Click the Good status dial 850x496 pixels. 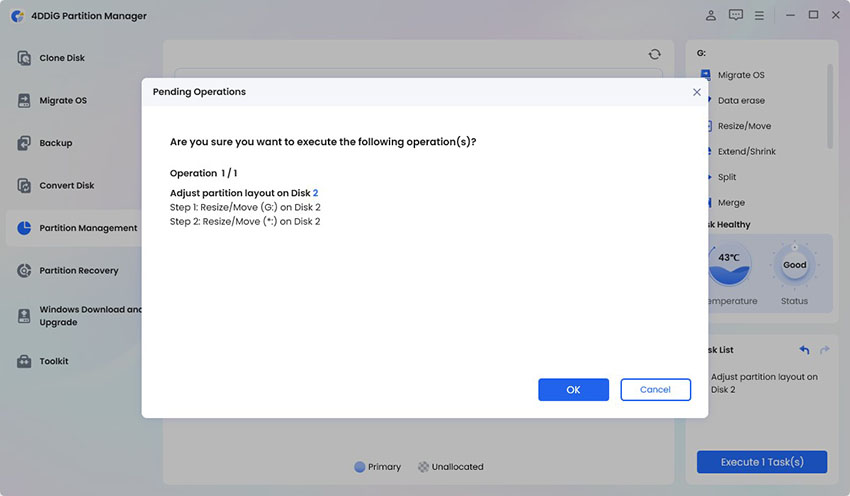(x=794, y=265)
